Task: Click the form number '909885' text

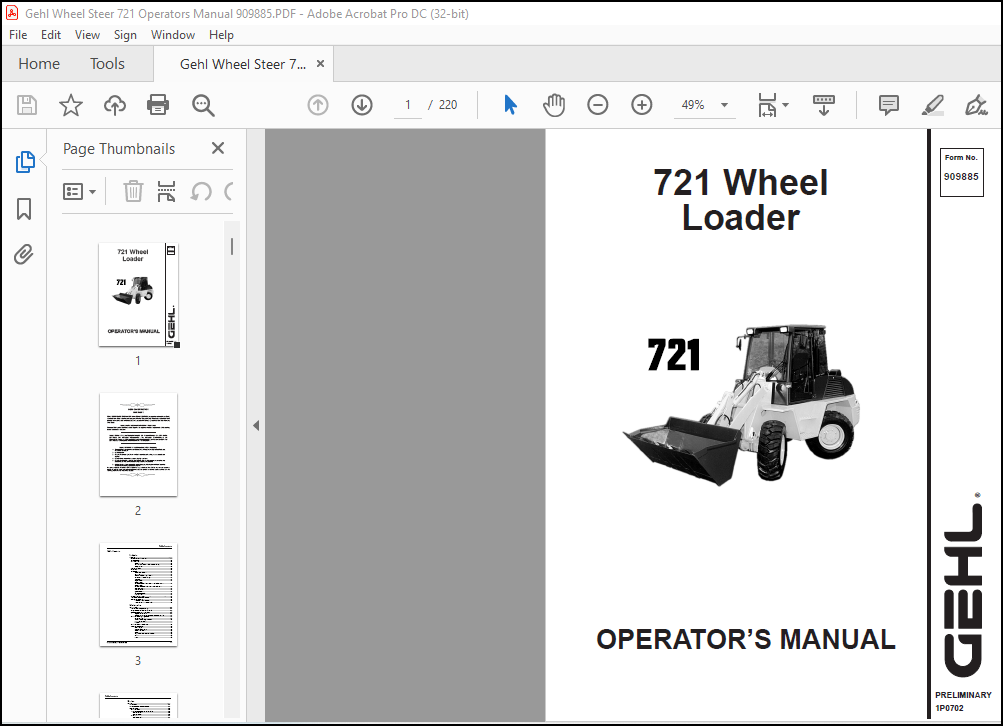Action: (961, 177)
